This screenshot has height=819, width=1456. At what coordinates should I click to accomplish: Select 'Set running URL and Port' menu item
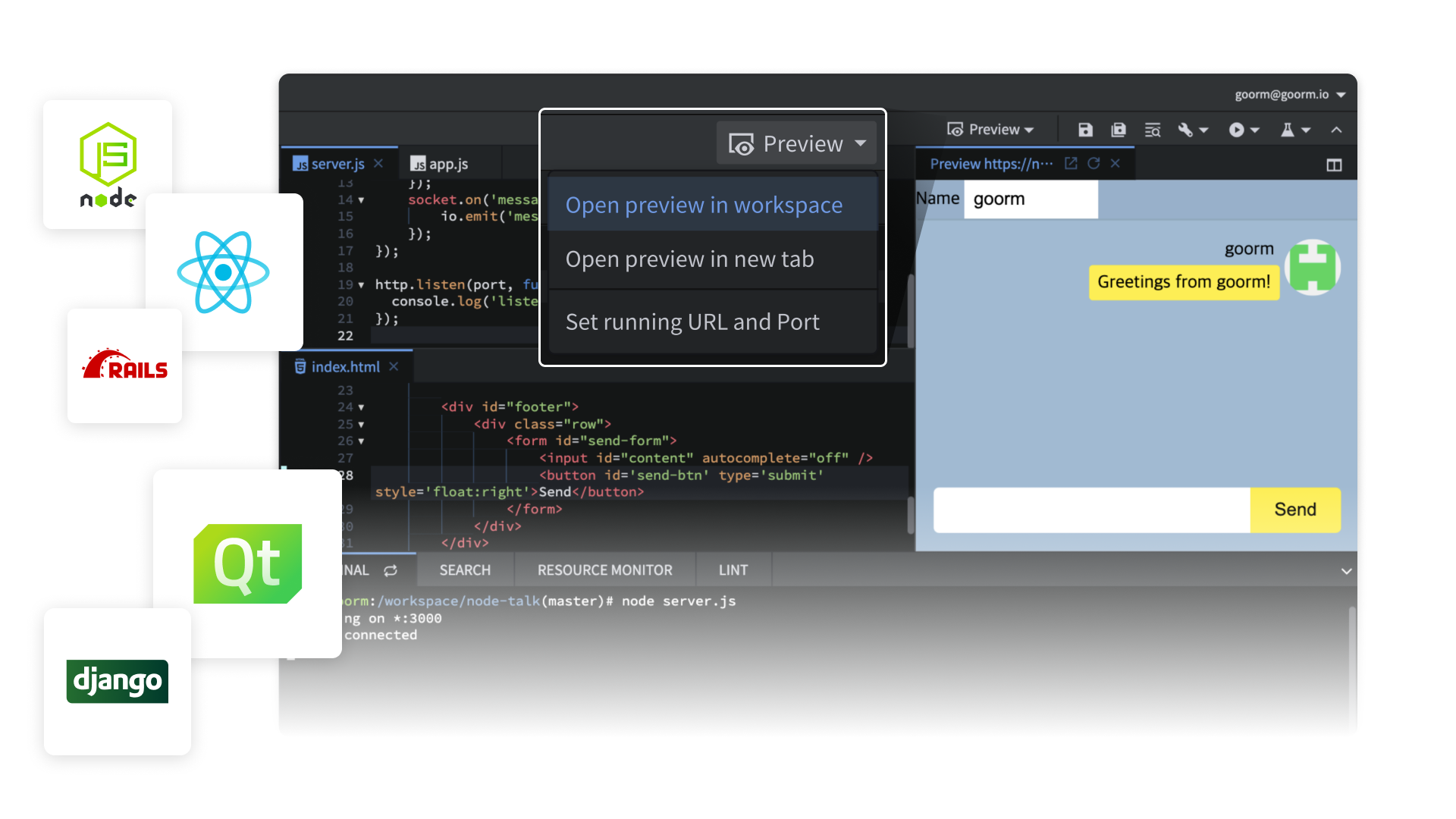[712, 322]
